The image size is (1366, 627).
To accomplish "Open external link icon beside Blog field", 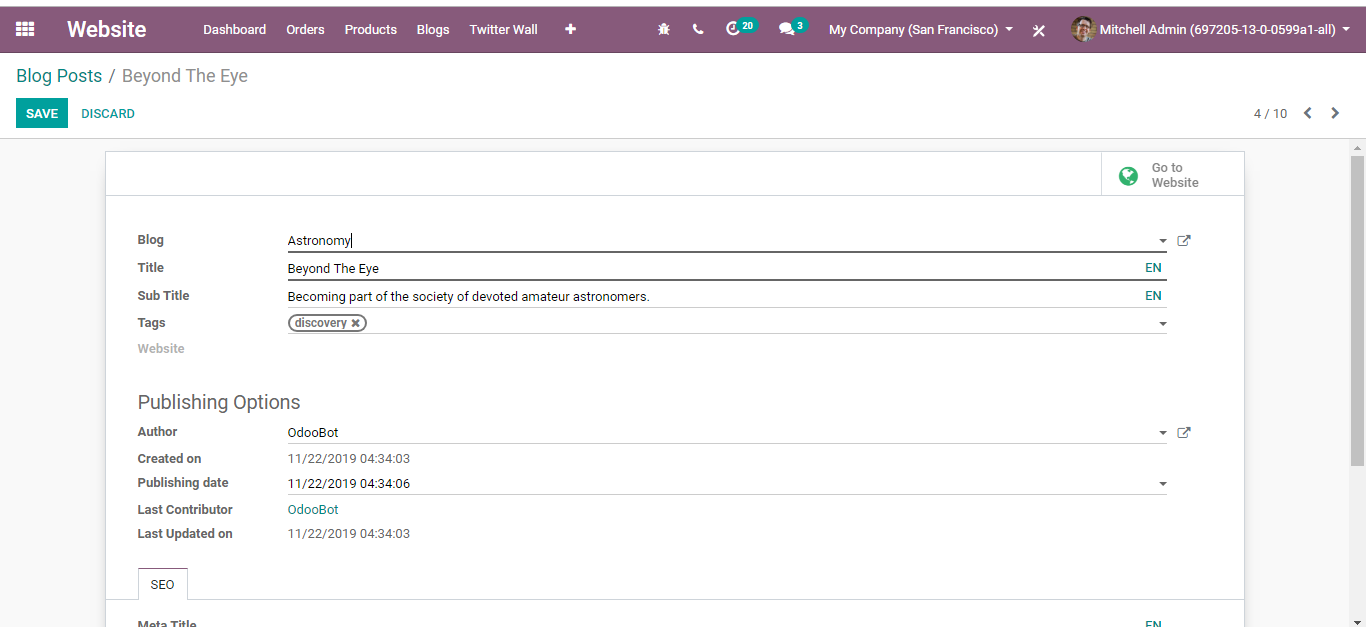I will click(x=1184, y=241).
